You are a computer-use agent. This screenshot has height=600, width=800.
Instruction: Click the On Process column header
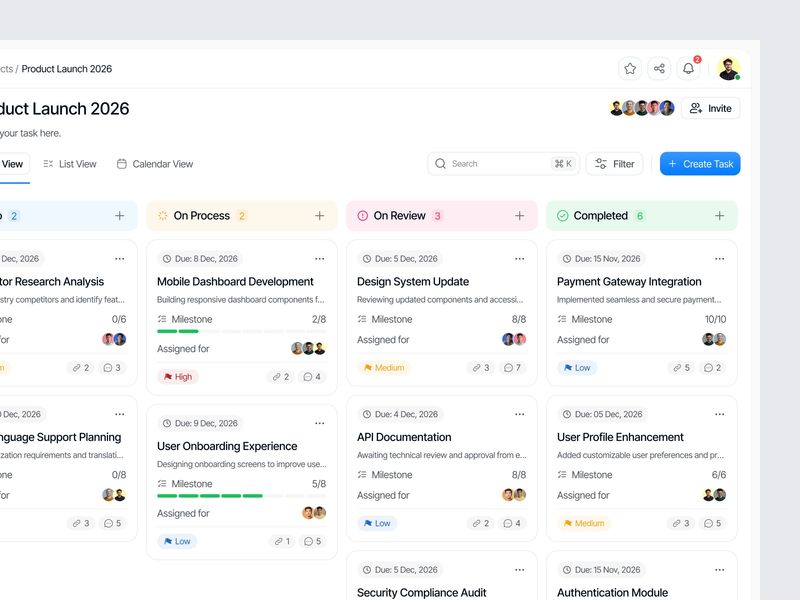pos(242,216)
